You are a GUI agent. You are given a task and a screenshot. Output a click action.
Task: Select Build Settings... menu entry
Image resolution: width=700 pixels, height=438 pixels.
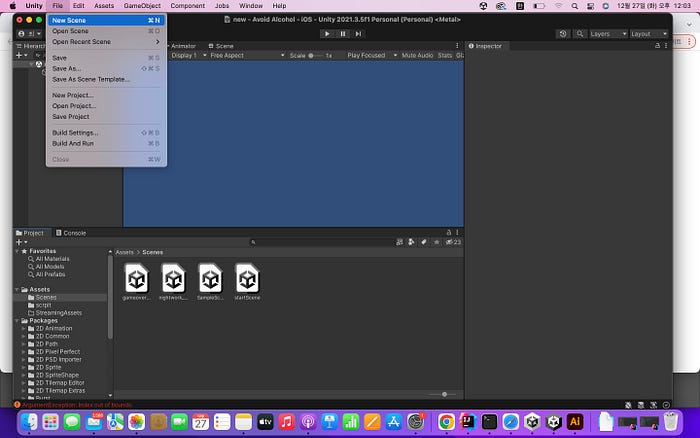tap(75, 132)
